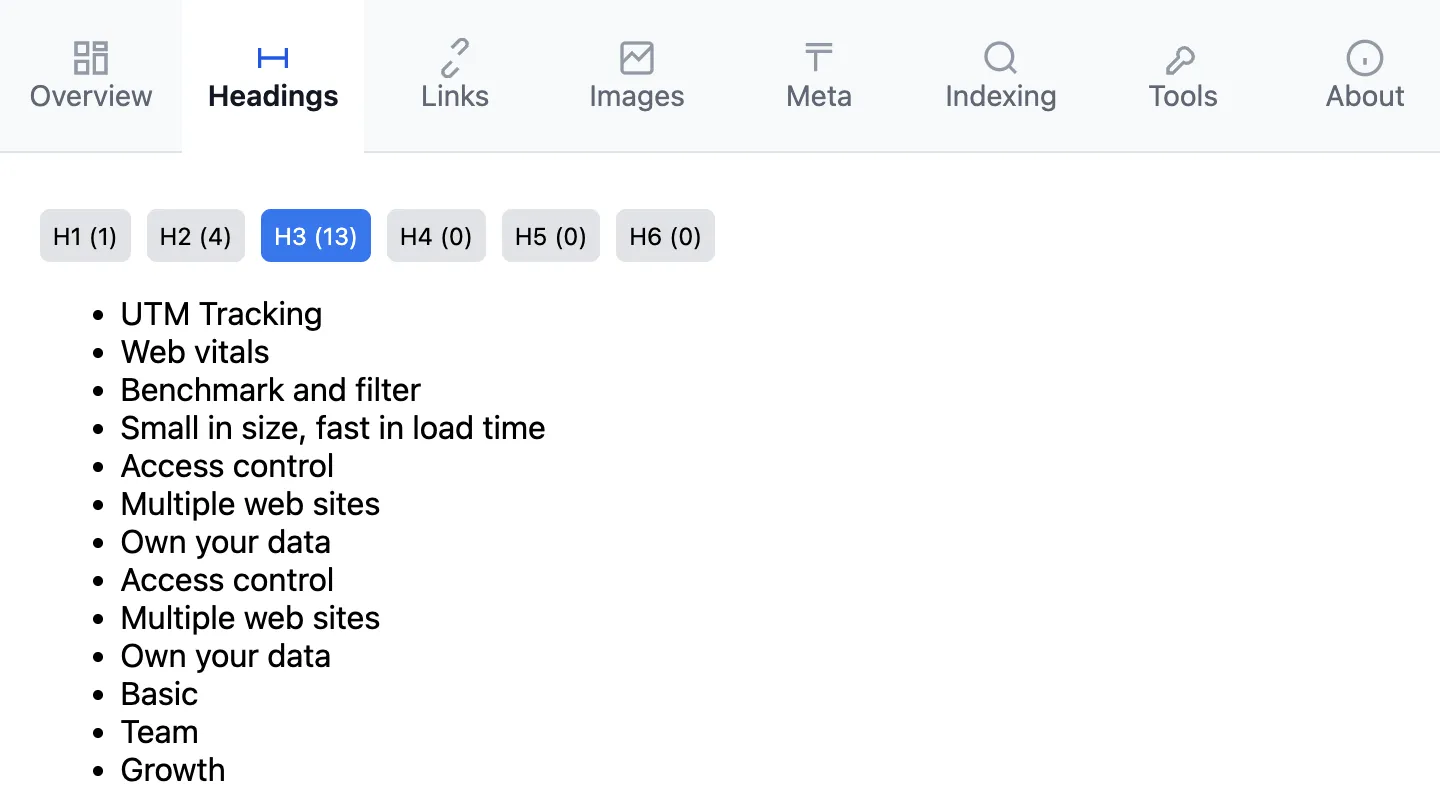This screenshot has height=810, width=1440.
Task: Filter by H2 (4) headings
Action: pos(196,236)
